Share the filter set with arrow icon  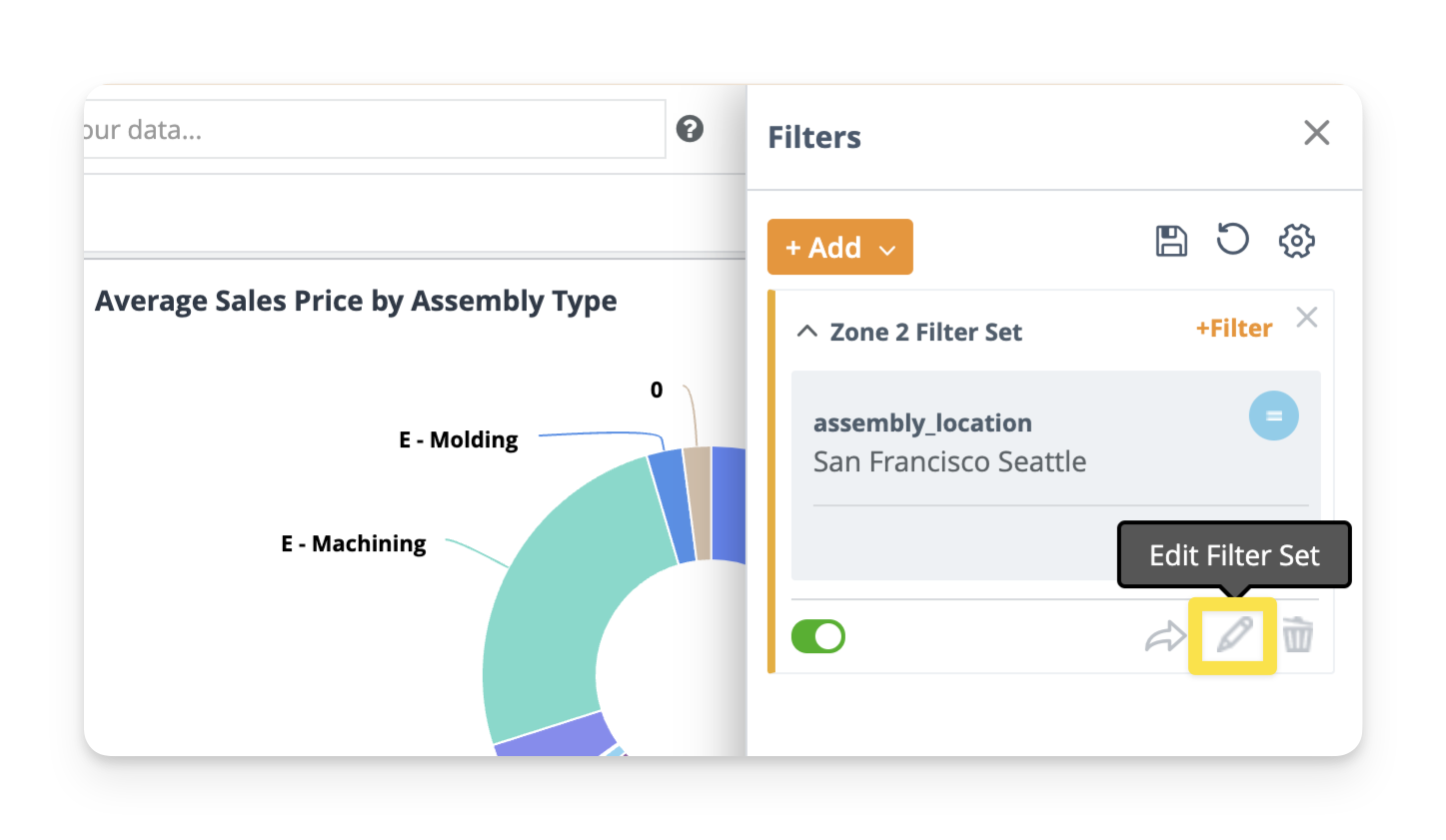coord(1164,636)
